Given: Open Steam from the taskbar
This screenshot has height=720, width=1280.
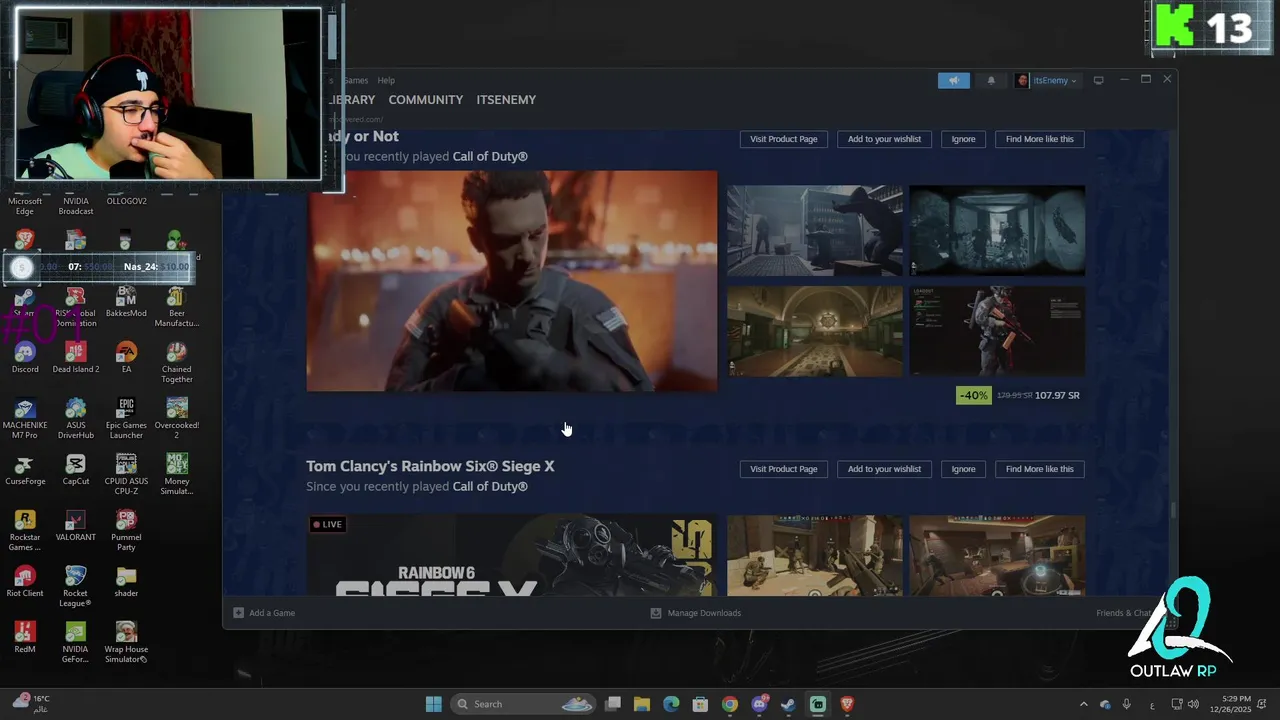Looking at the screenshot, I should click(x=788, y=704).
